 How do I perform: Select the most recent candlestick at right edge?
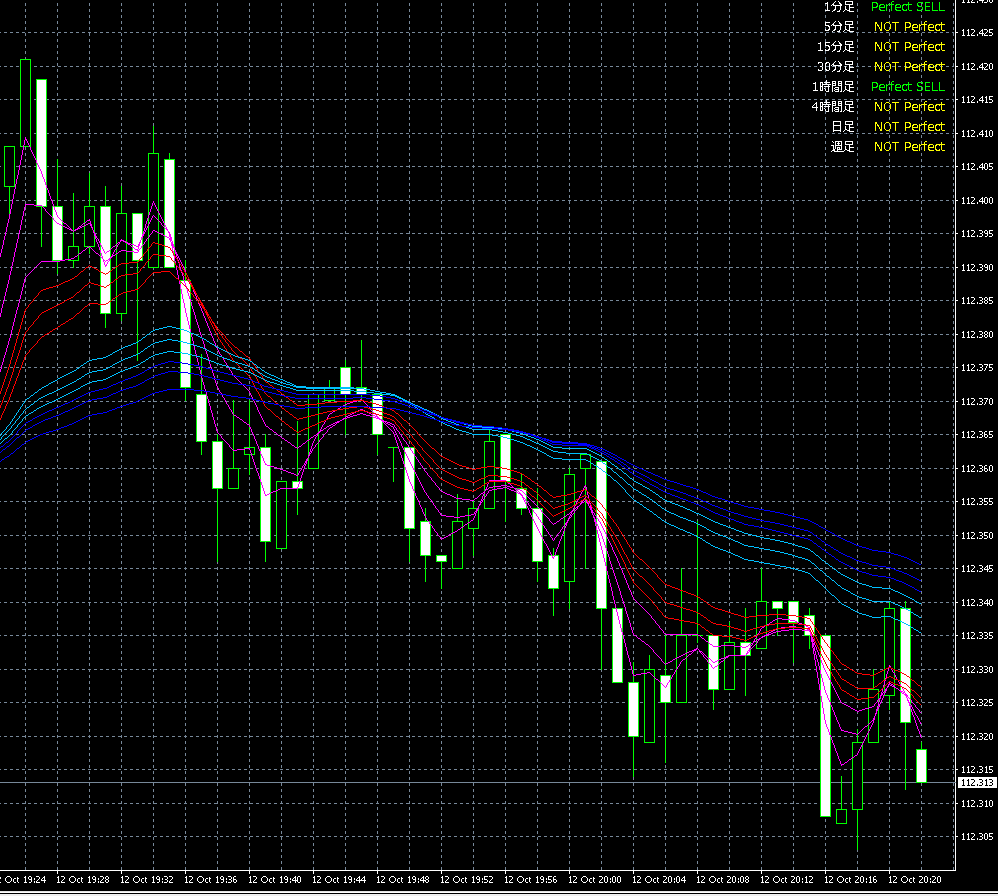[x=921, y=765]
